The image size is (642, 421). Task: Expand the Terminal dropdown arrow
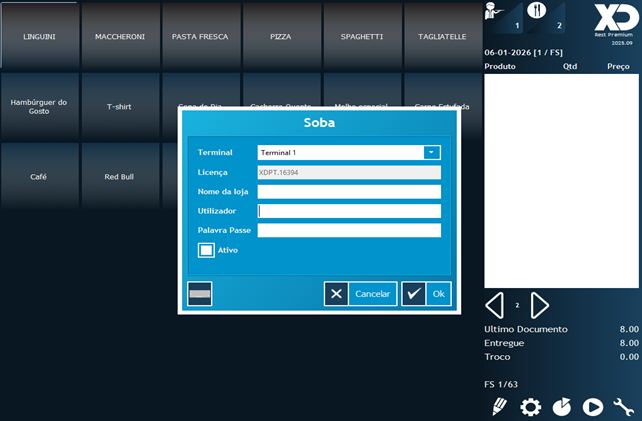click(x=432, y=152)
